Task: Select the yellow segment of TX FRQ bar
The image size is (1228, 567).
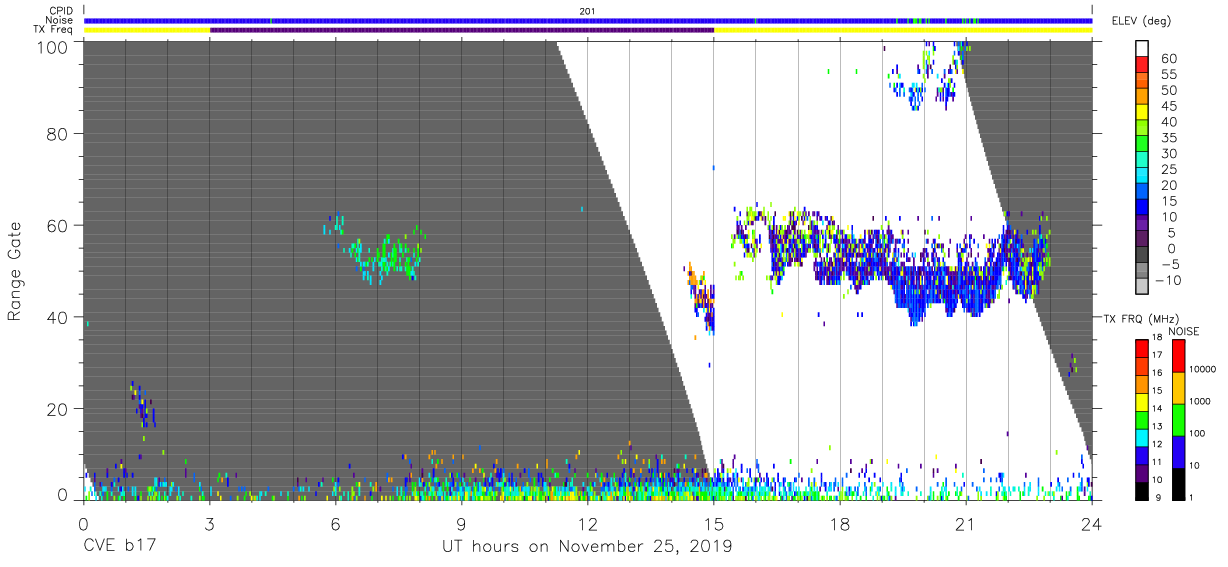Action: point(1141,401)
